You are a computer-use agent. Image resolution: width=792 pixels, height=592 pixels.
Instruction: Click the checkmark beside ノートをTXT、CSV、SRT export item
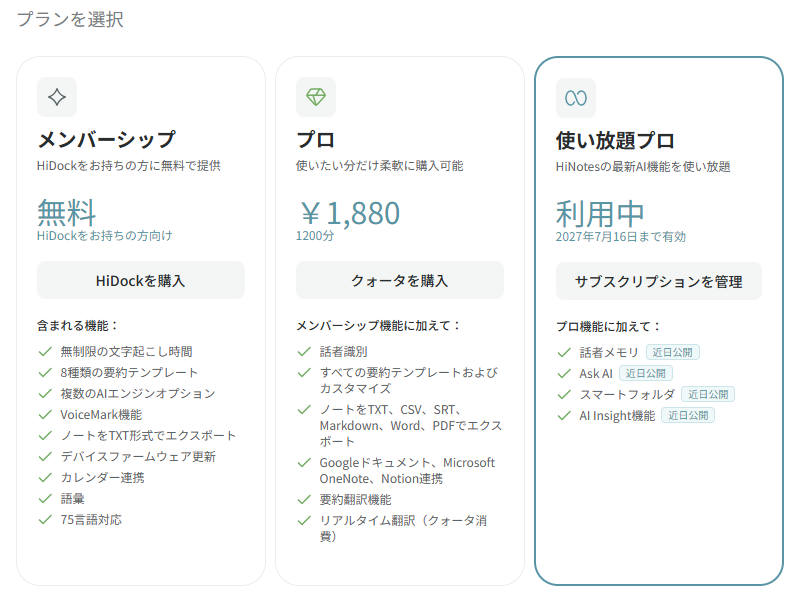pyautogui.click(x=304, y=410)
